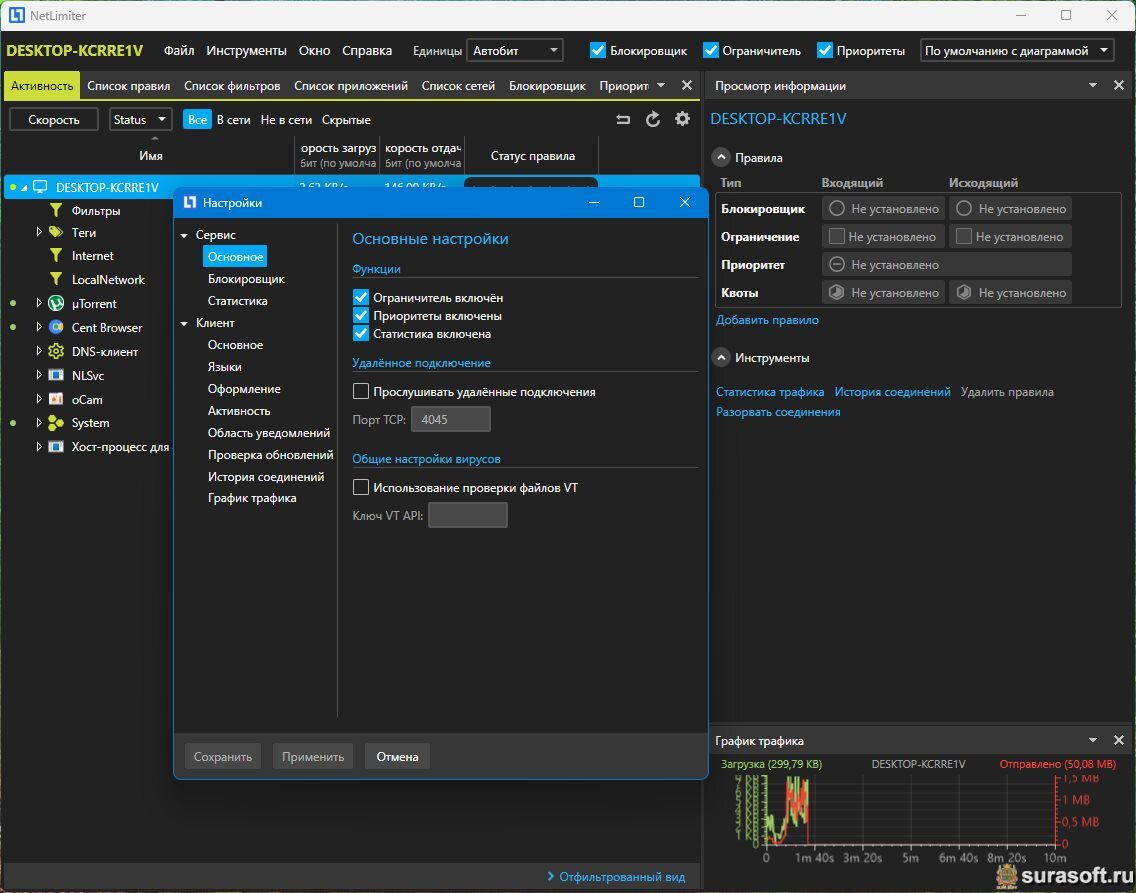Image resolution: width=1136 pixels, height=893 pixels.
Task: Click the NLSvc process icon
Action: pyautogui.click(x=56, y=375)
